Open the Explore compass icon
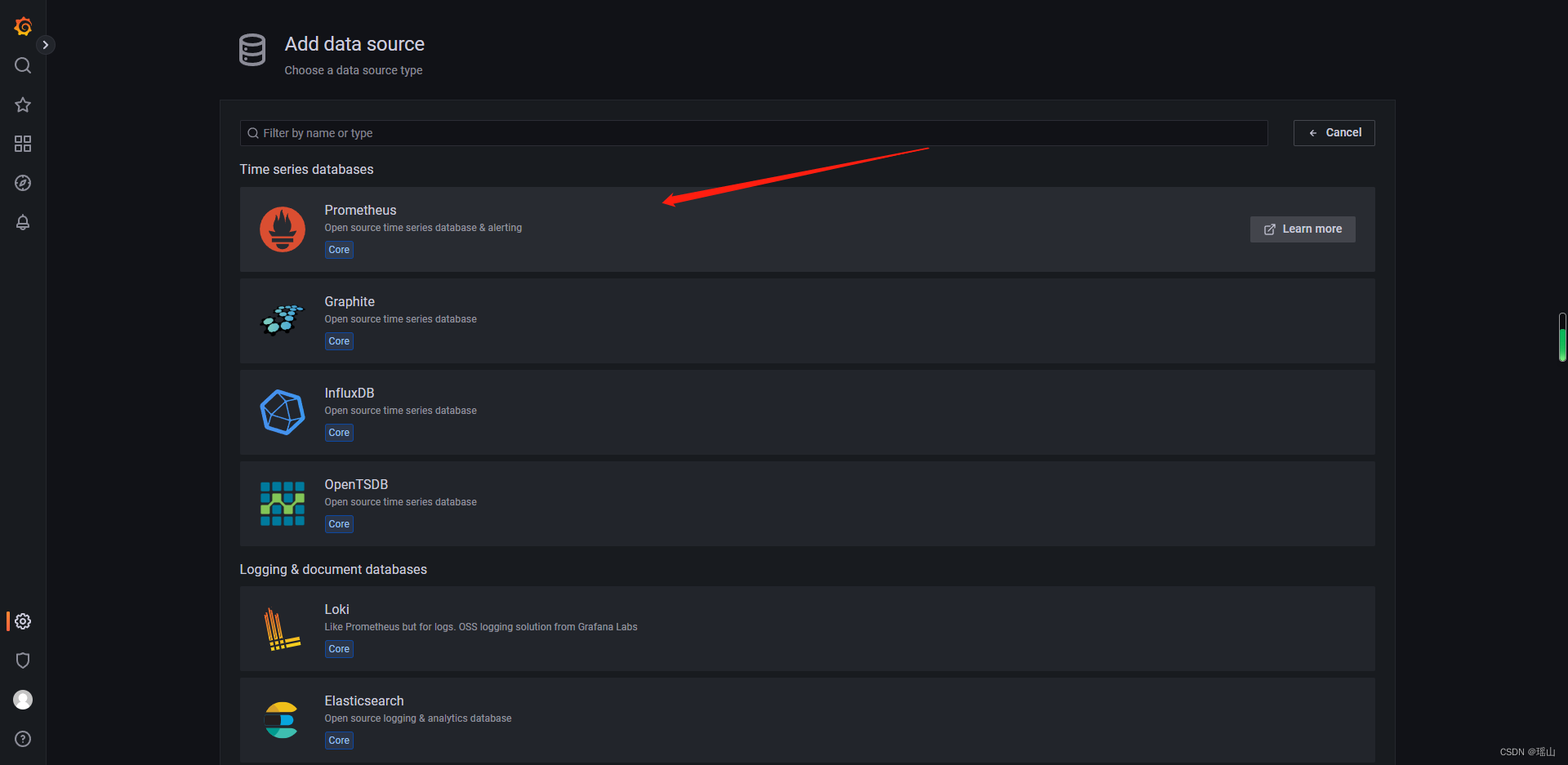The image size is (1568, 765). [x=23, y=183]
